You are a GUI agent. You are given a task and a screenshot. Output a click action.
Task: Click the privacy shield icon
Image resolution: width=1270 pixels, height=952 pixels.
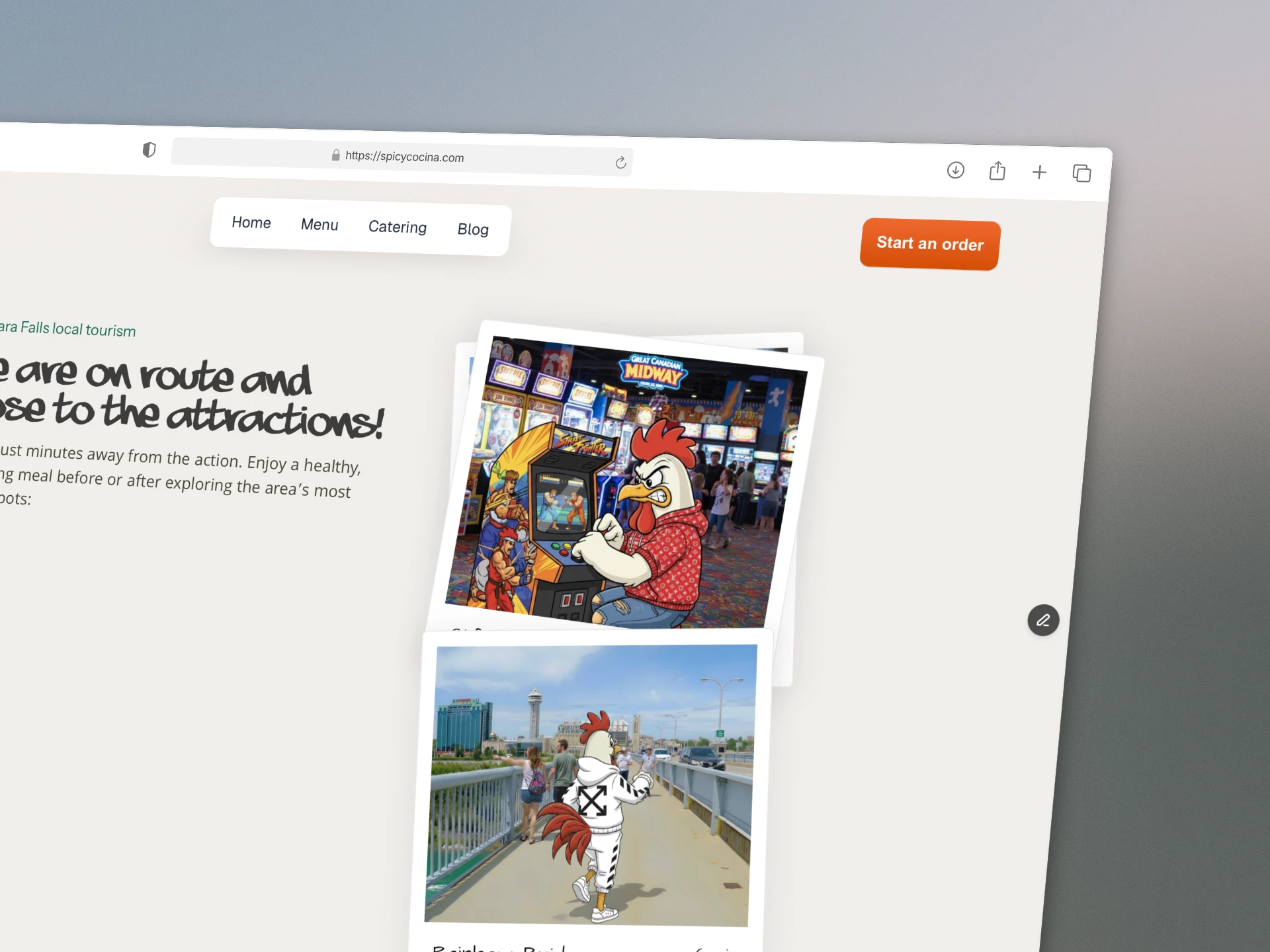[149, 150]
